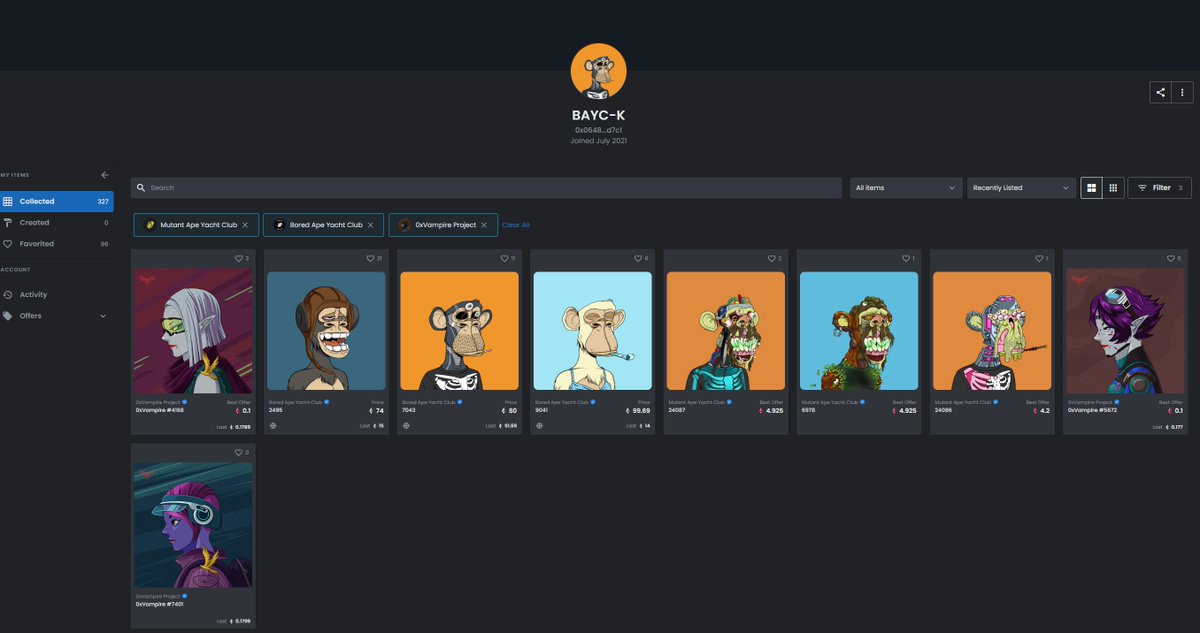Open Bored Ape 9041 image
The width and height of the screenshot is (1200, 633).
click(x=592, y=331)
